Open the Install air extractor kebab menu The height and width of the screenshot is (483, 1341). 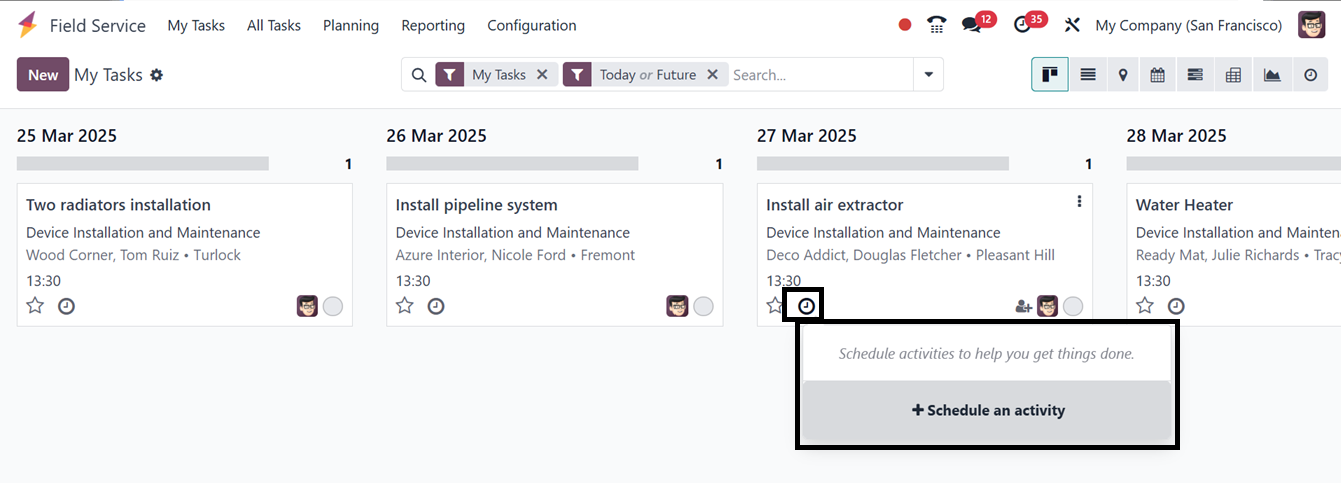click(1079, 202)
